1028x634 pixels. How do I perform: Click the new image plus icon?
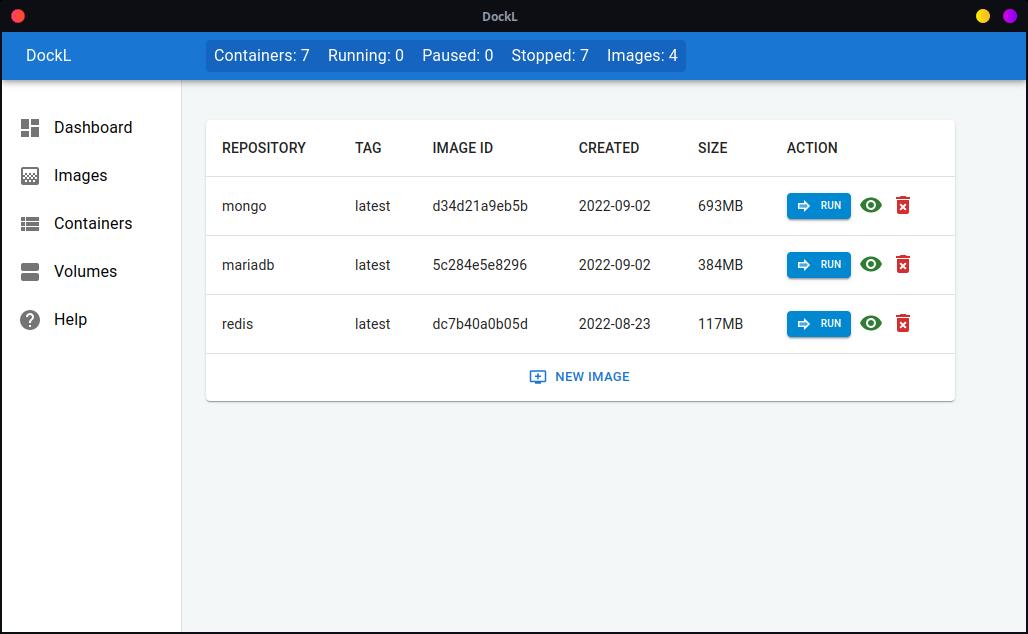pyautogui.click(x=538, y=377)
